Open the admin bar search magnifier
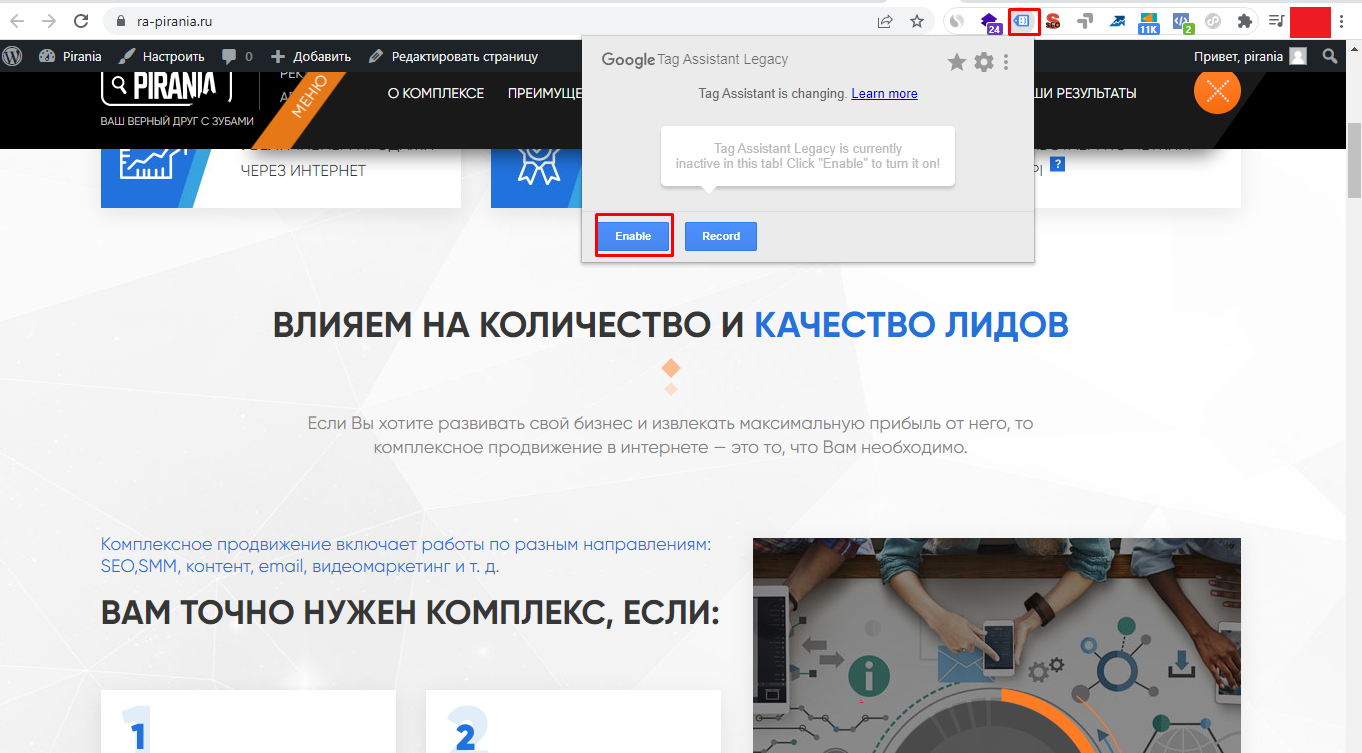 [x=1329, y=57]
